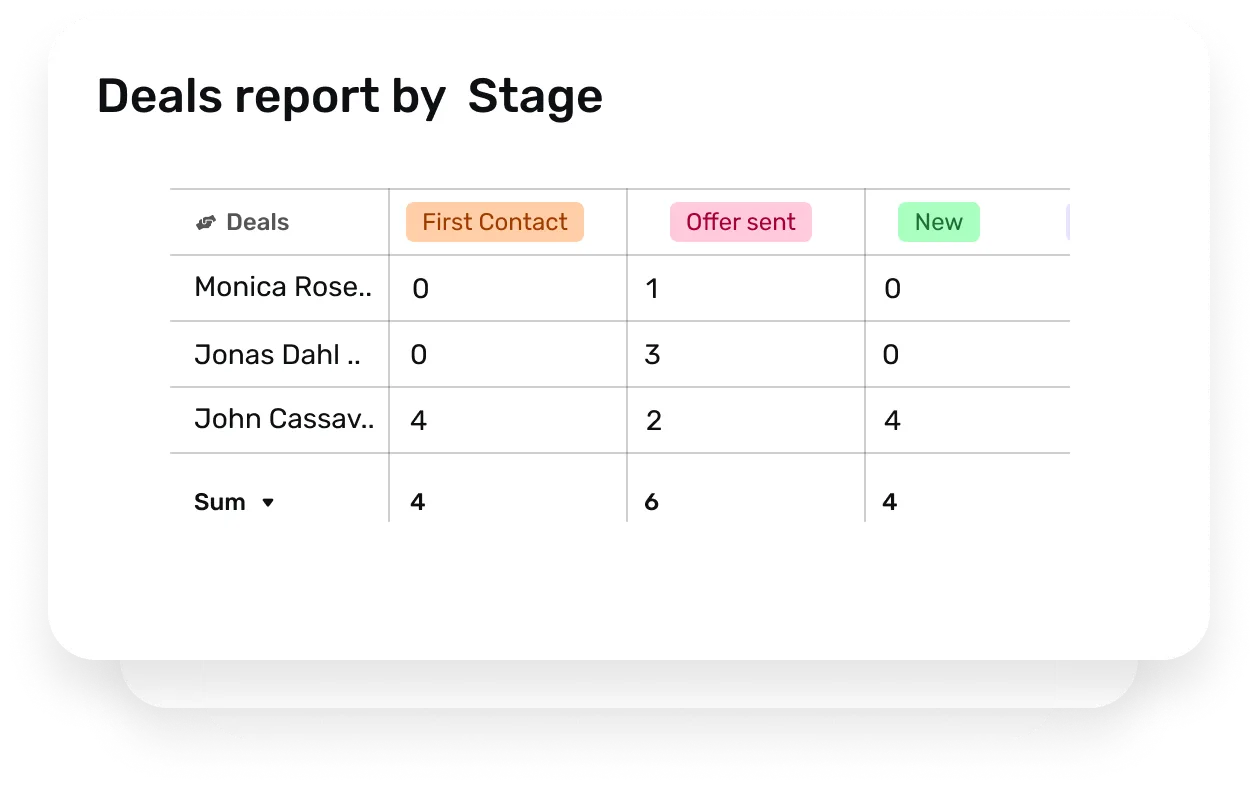Click the New column sum of 4
This screenshot has width=1258, height=788.
pyautogui.click(x=890, y=502)
